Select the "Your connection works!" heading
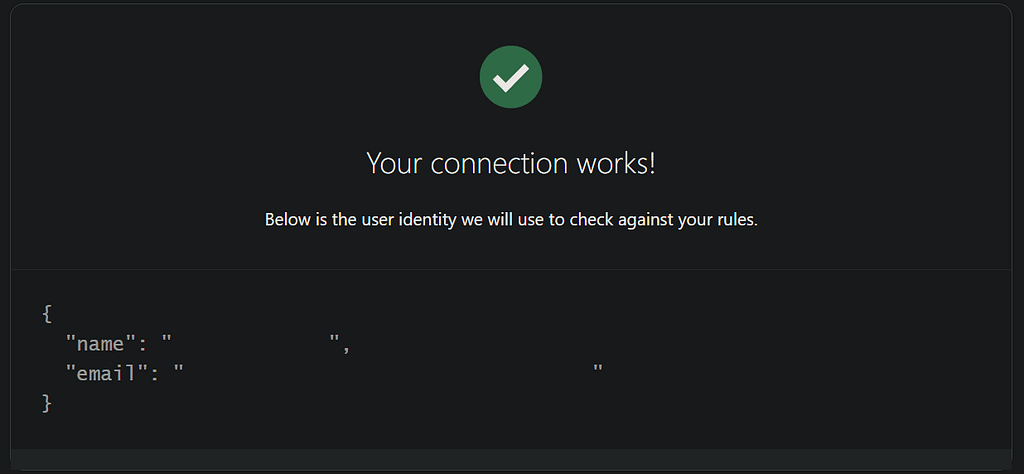1024x474 pixels. click(x=511, y=163)
